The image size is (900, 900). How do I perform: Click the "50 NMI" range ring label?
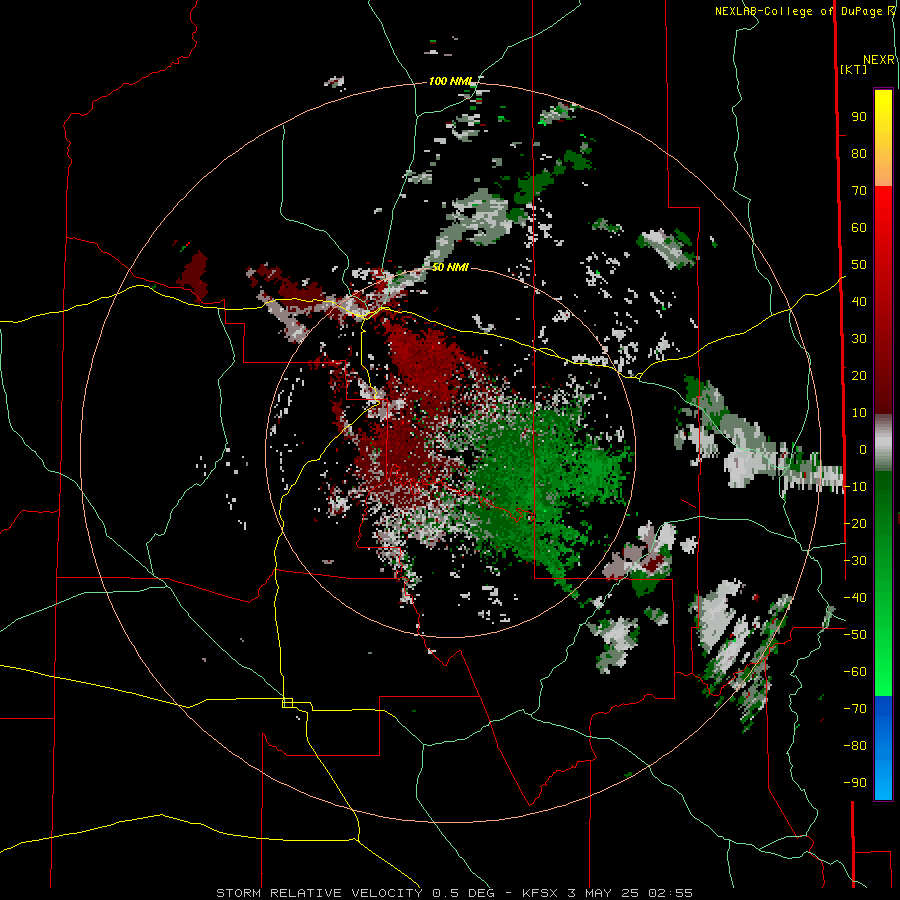450,267
